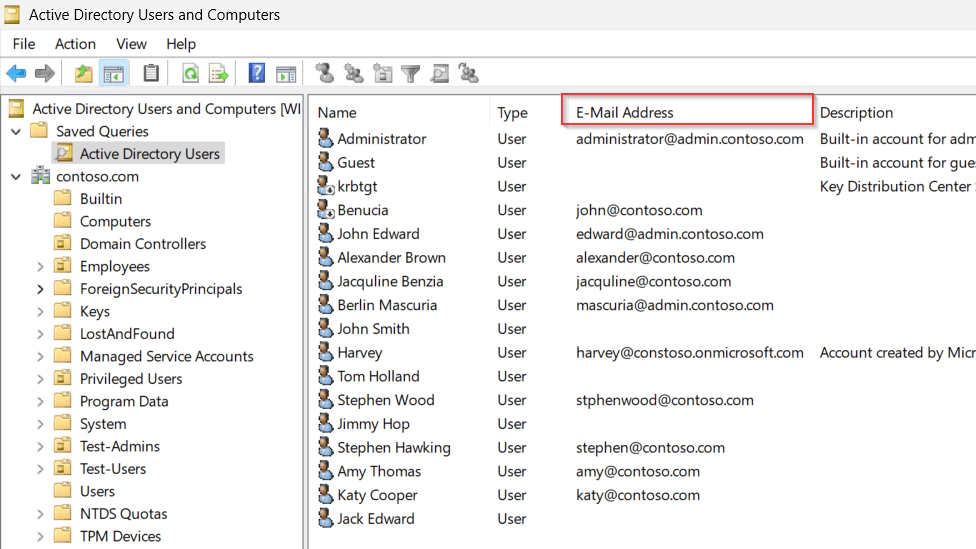The height and width of the screenshot is (549, 976).
Task: Click Create new user toolbar icon
Action: [324, 73]
